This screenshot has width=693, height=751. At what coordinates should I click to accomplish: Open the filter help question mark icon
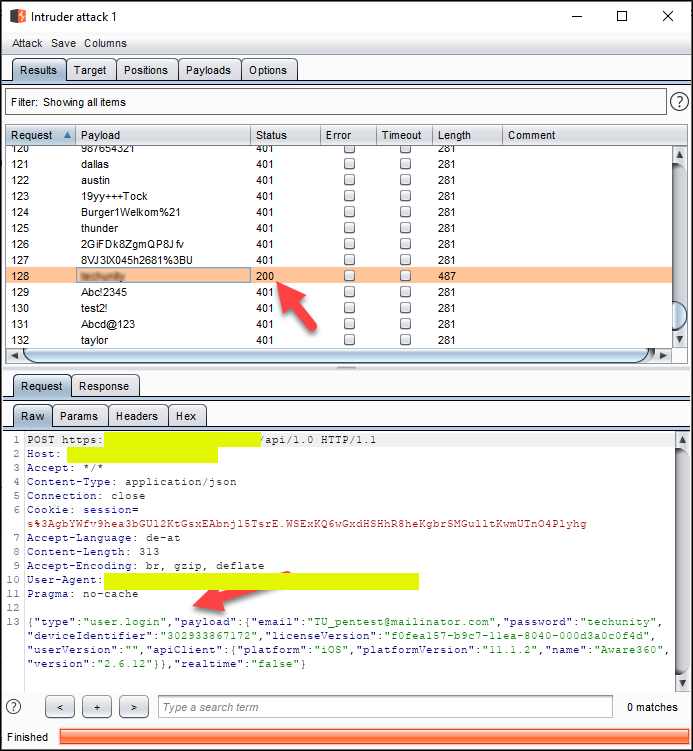click(x=679, y=102)
